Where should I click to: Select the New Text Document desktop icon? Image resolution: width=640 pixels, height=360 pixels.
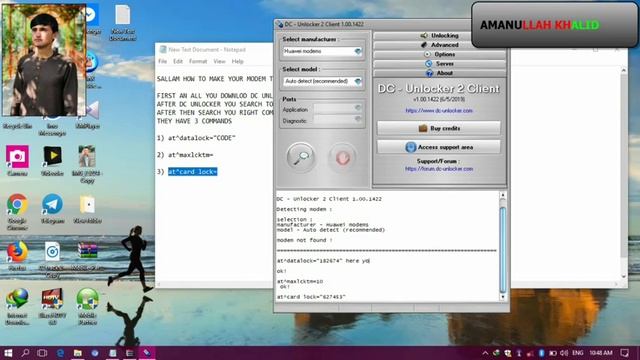122,23
